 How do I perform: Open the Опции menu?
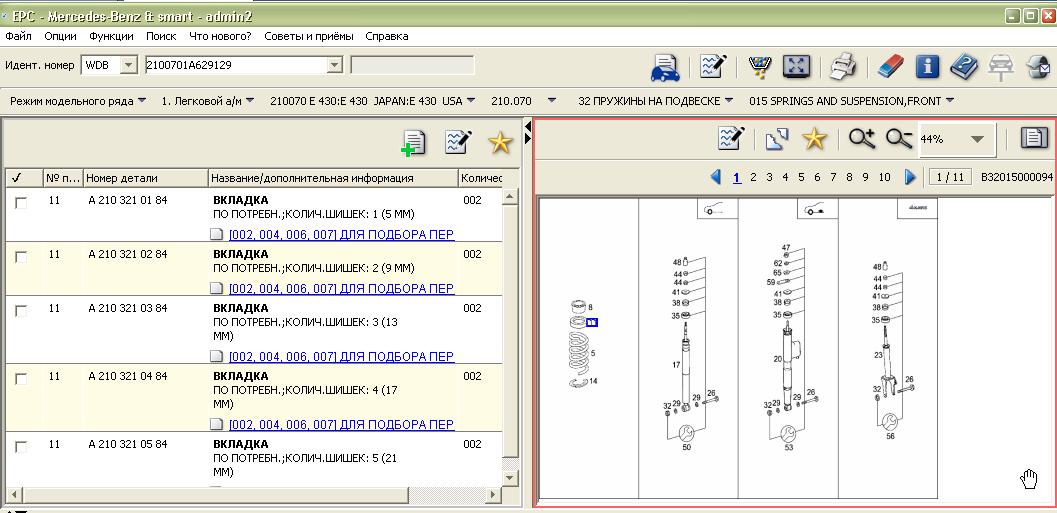click(61, 36)
